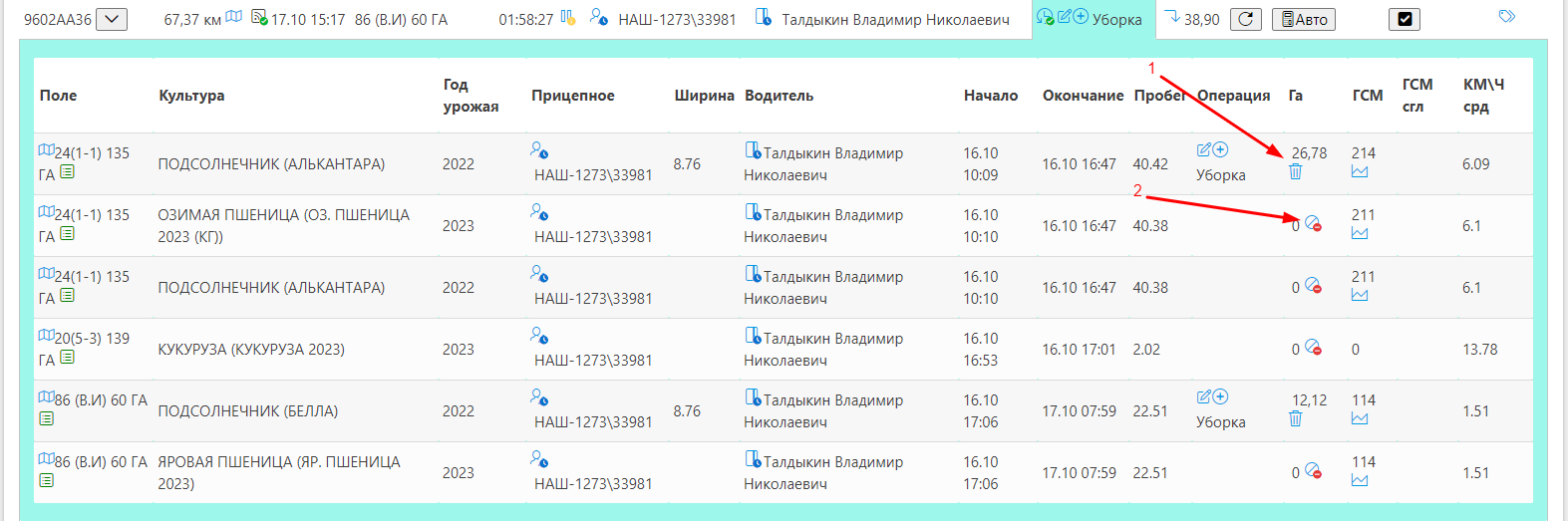Delete the 26,78 hectare record with trash icon
1568x521 pixels.
[1295, 172]
